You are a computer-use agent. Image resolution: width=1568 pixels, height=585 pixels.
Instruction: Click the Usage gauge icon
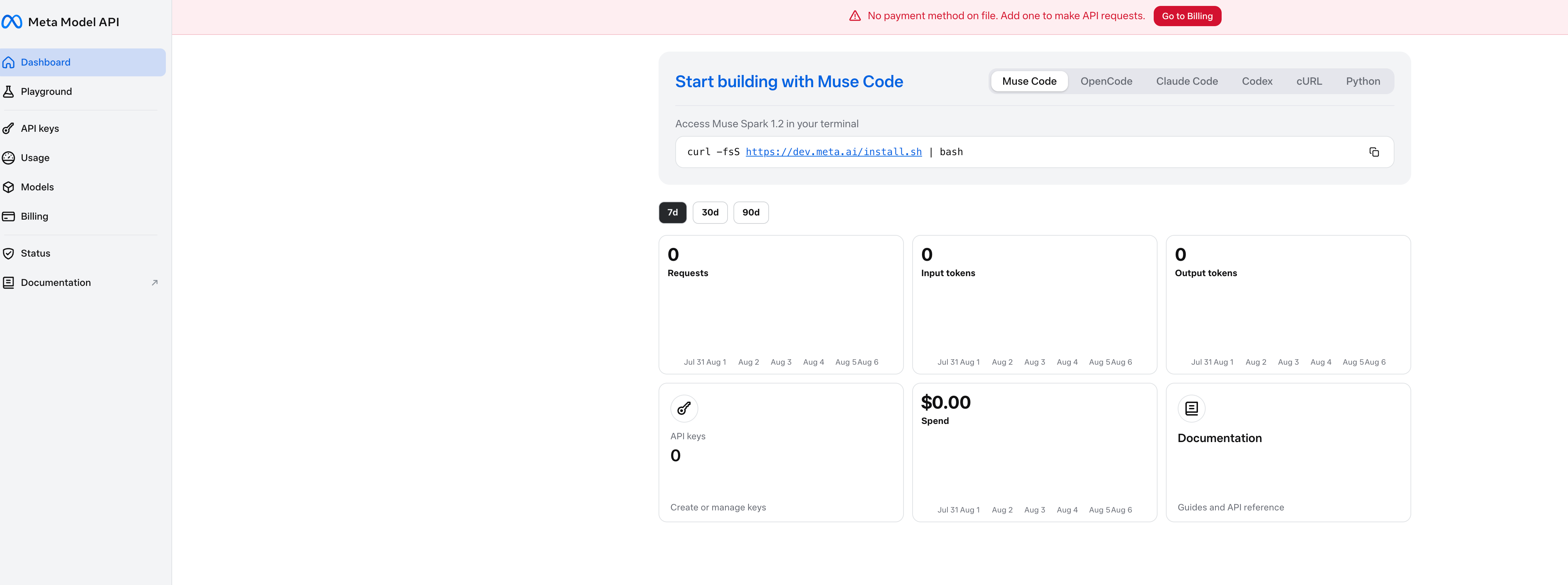[8, 158]
